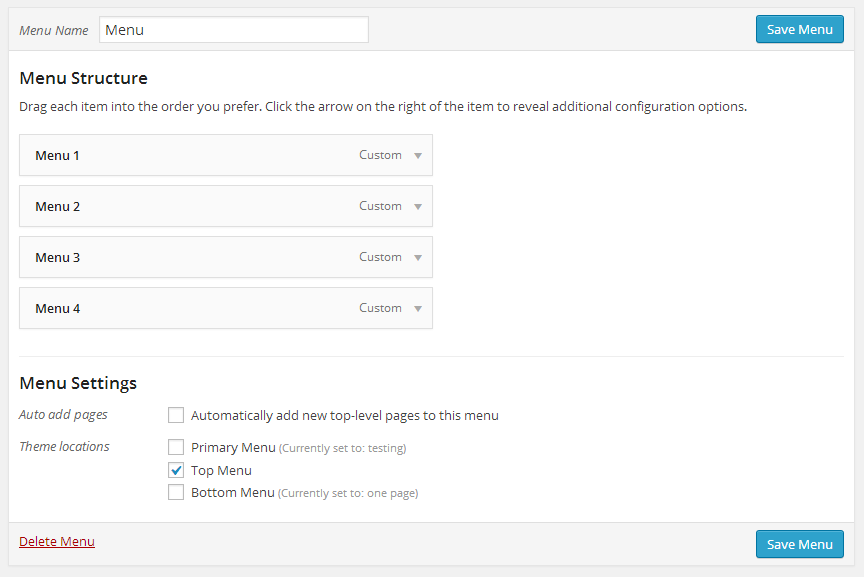The width and height of the screenshot is (864, 577).
Task: Check the Primary Menu theme location box
Action: tap(176, 447)
